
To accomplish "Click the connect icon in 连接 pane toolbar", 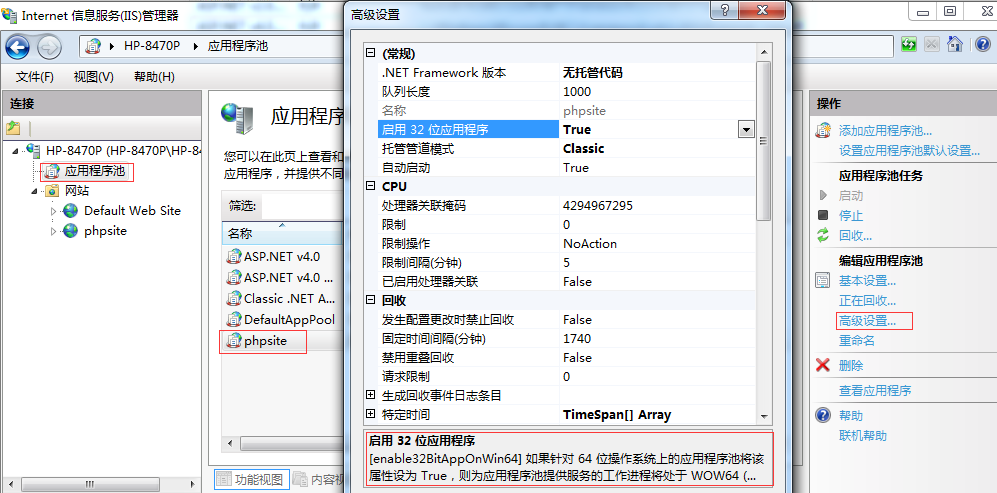I will 13,128.
